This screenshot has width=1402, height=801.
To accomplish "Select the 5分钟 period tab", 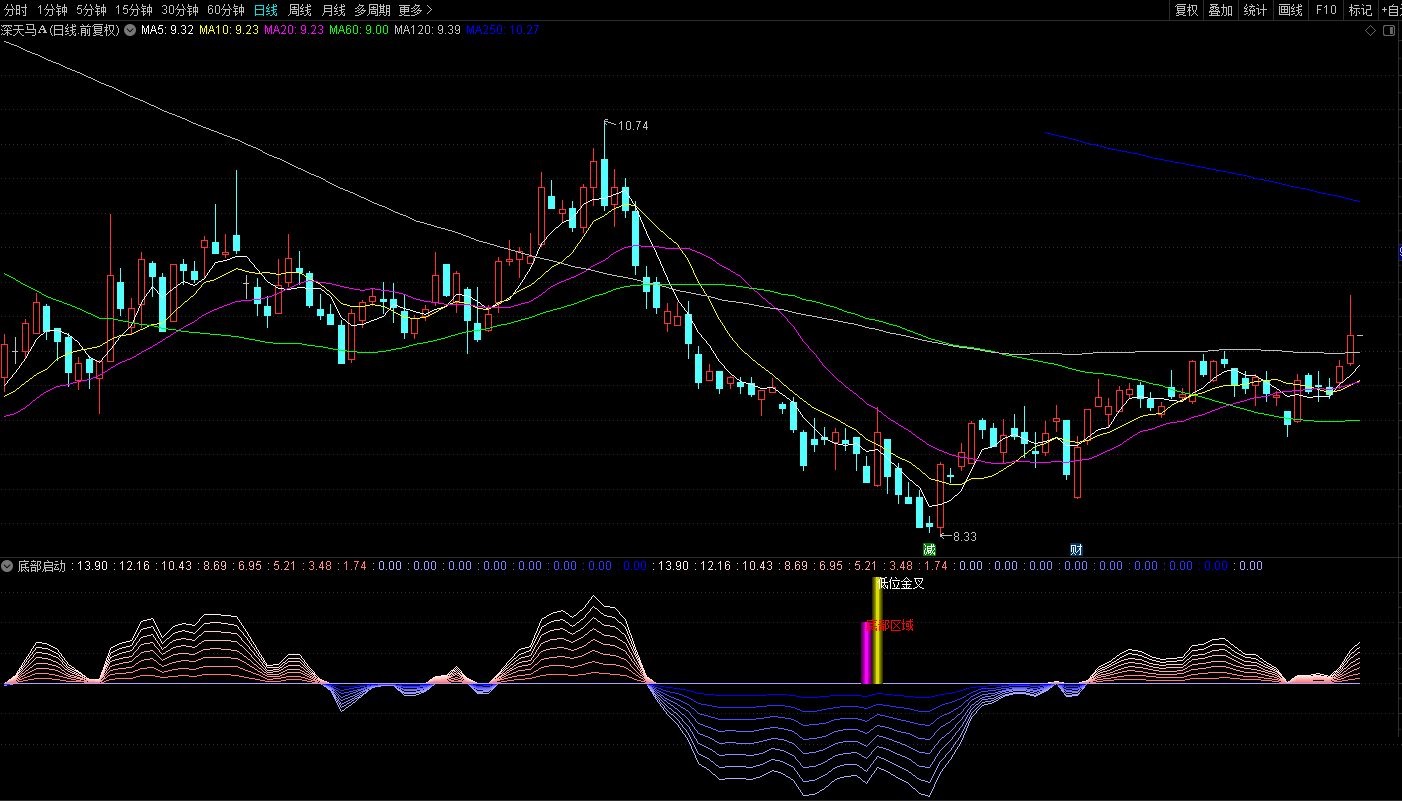I will (91, 10).
